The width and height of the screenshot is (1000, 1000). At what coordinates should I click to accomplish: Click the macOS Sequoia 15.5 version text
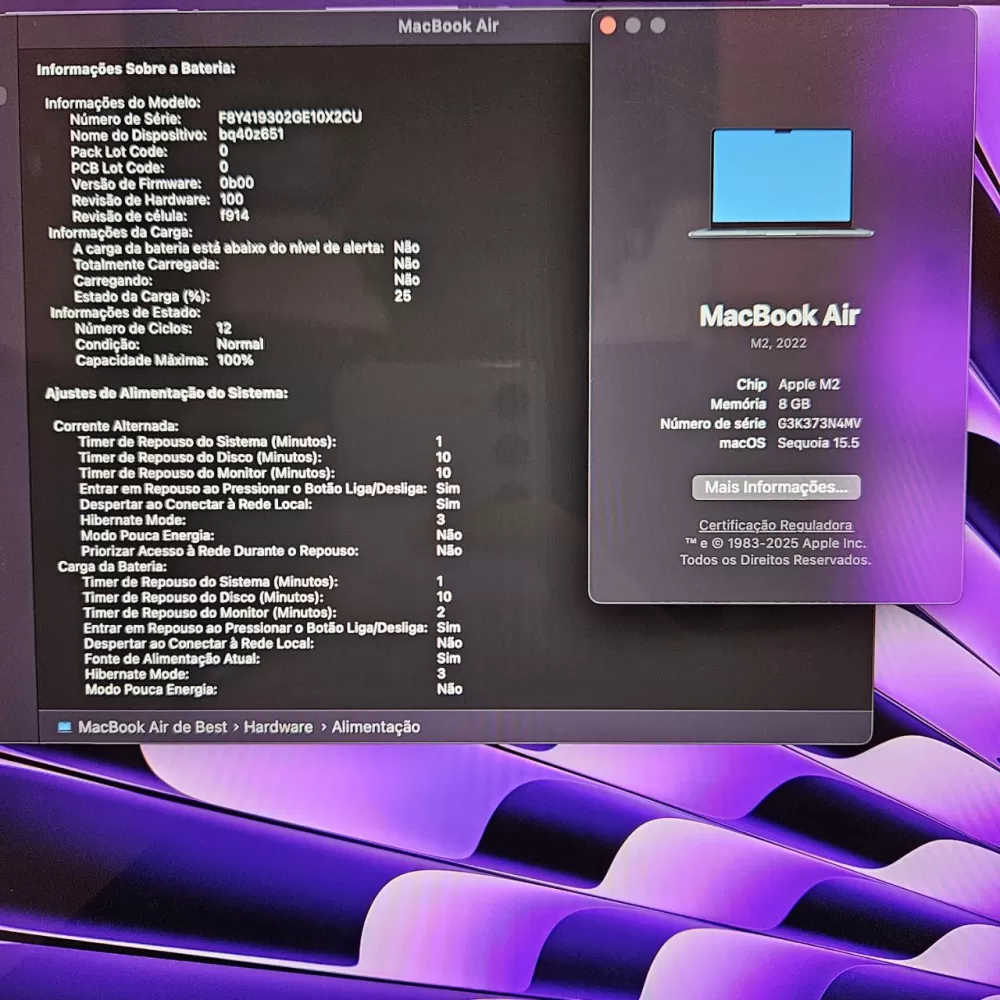pyautogui.click(x=818, y=443)
